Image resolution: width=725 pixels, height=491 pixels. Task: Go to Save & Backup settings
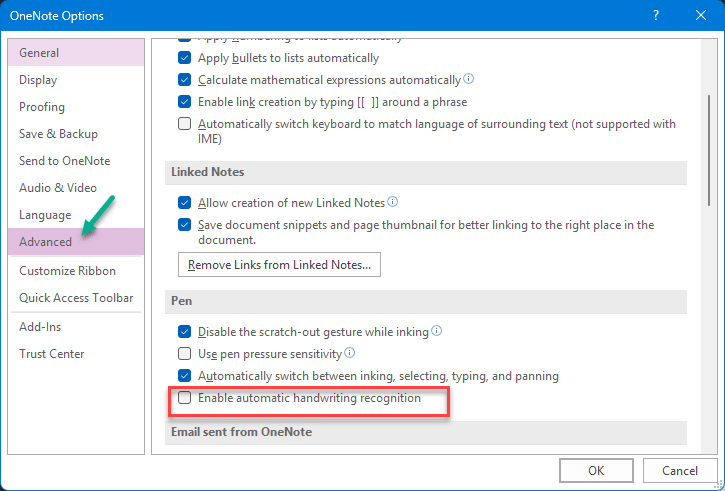coord(76,134)
